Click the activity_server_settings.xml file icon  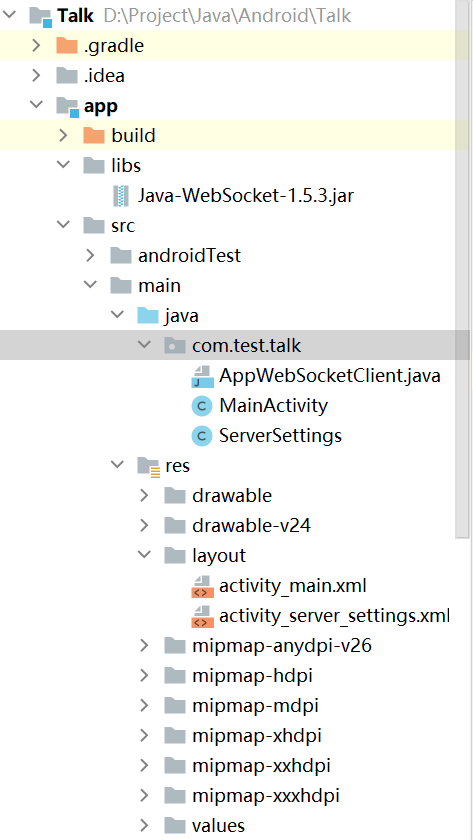(x=202, y=616)
